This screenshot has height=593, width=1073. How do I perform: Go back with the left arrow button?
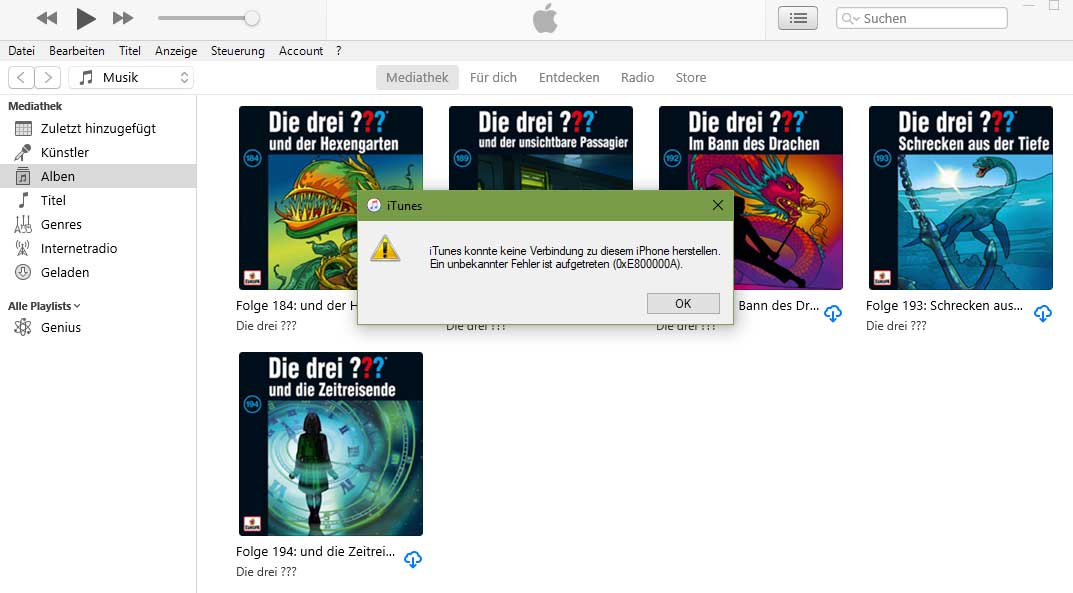click(21, 77)
